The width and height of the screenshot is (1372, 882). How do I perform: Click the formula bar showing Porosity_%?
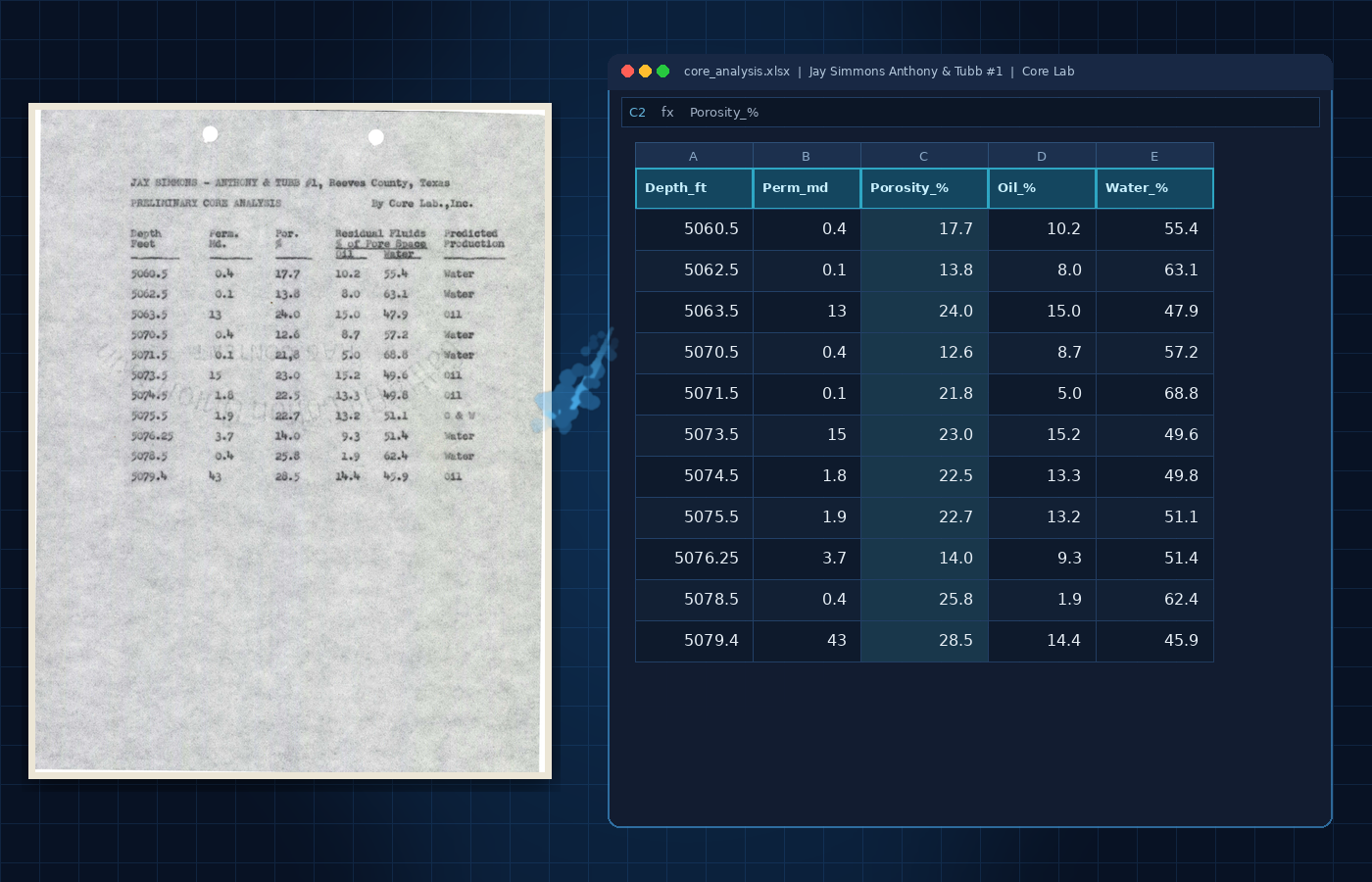click(x=970, y=112)
